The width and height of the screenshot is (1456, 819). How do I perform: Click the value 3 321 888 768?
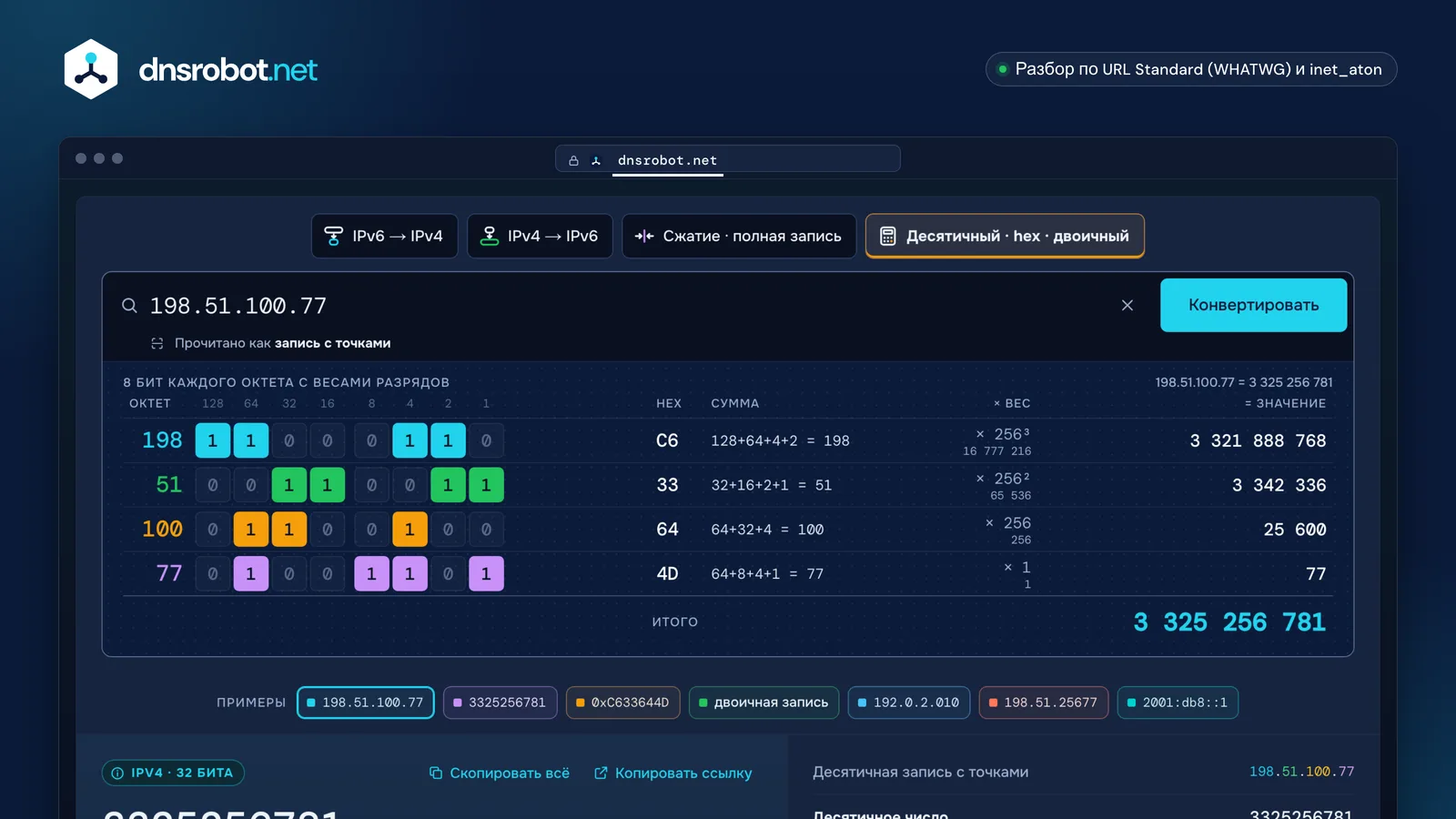pos(1258,440)
